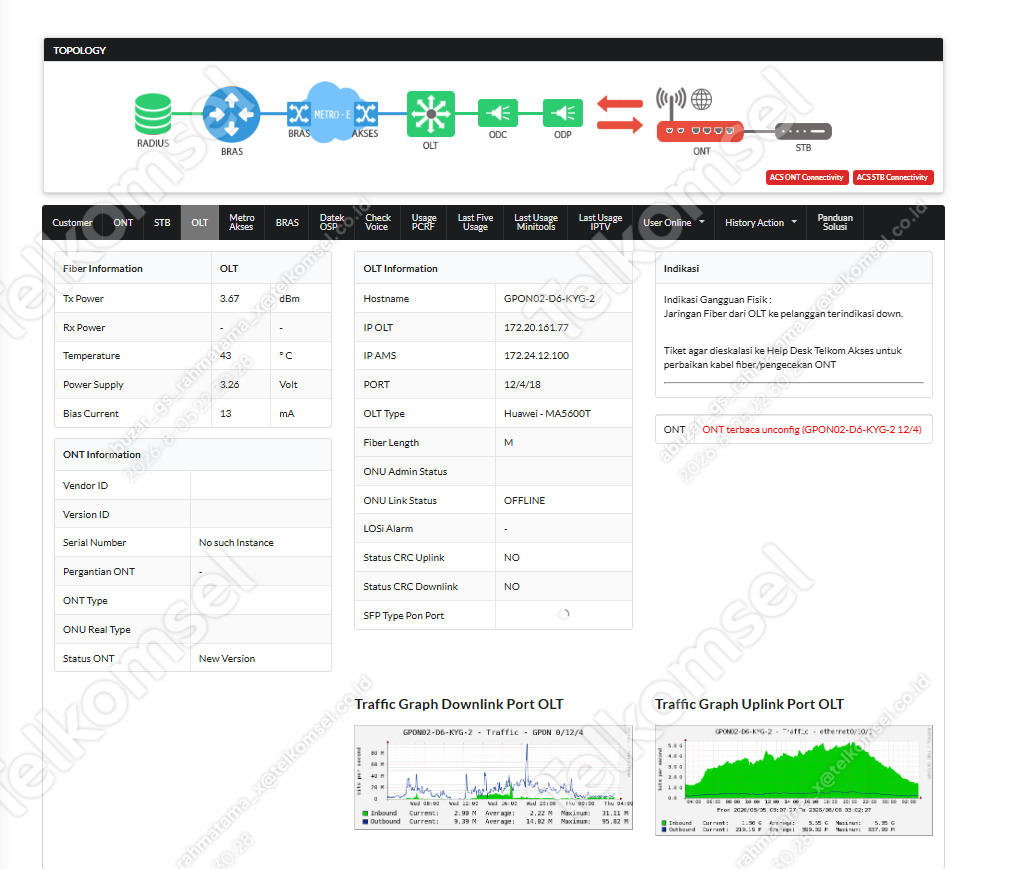Expand the User Online dropdown
This screenshot has width=1035, height=869.
click(x=673, y=222)
